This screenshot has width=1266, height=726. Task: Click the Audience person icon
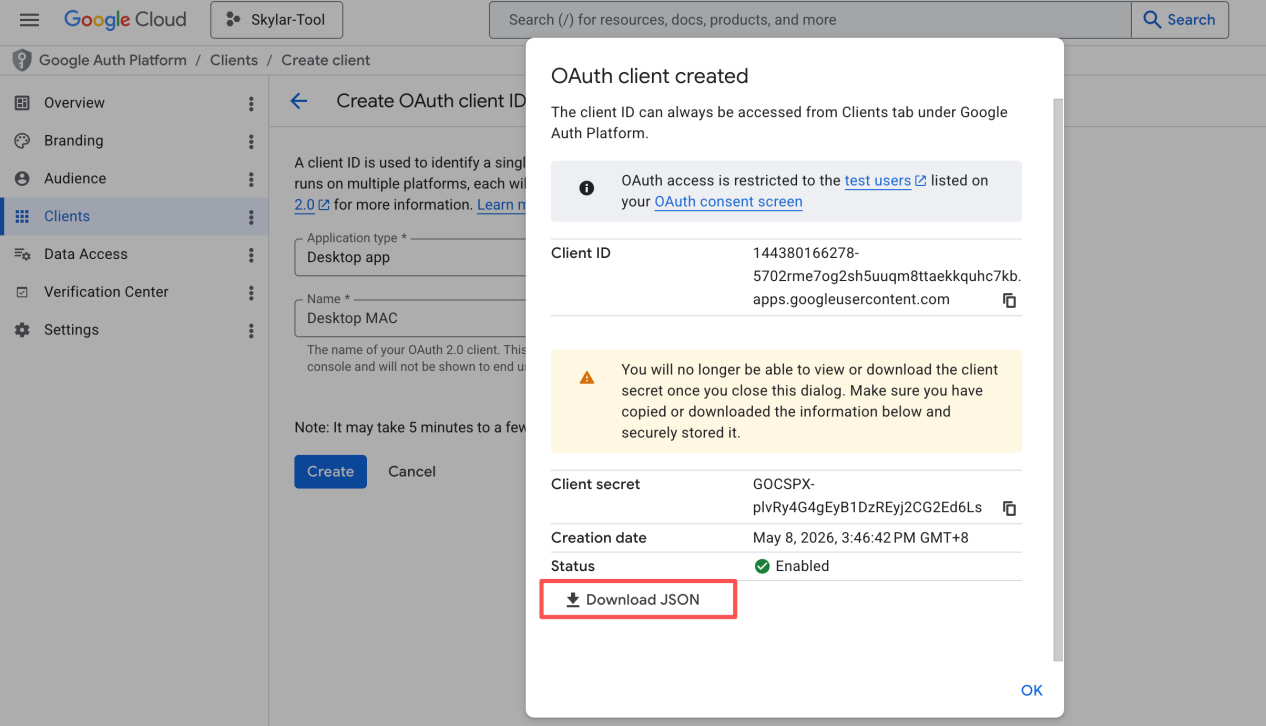pyautogui.click(x=22, y=178)
